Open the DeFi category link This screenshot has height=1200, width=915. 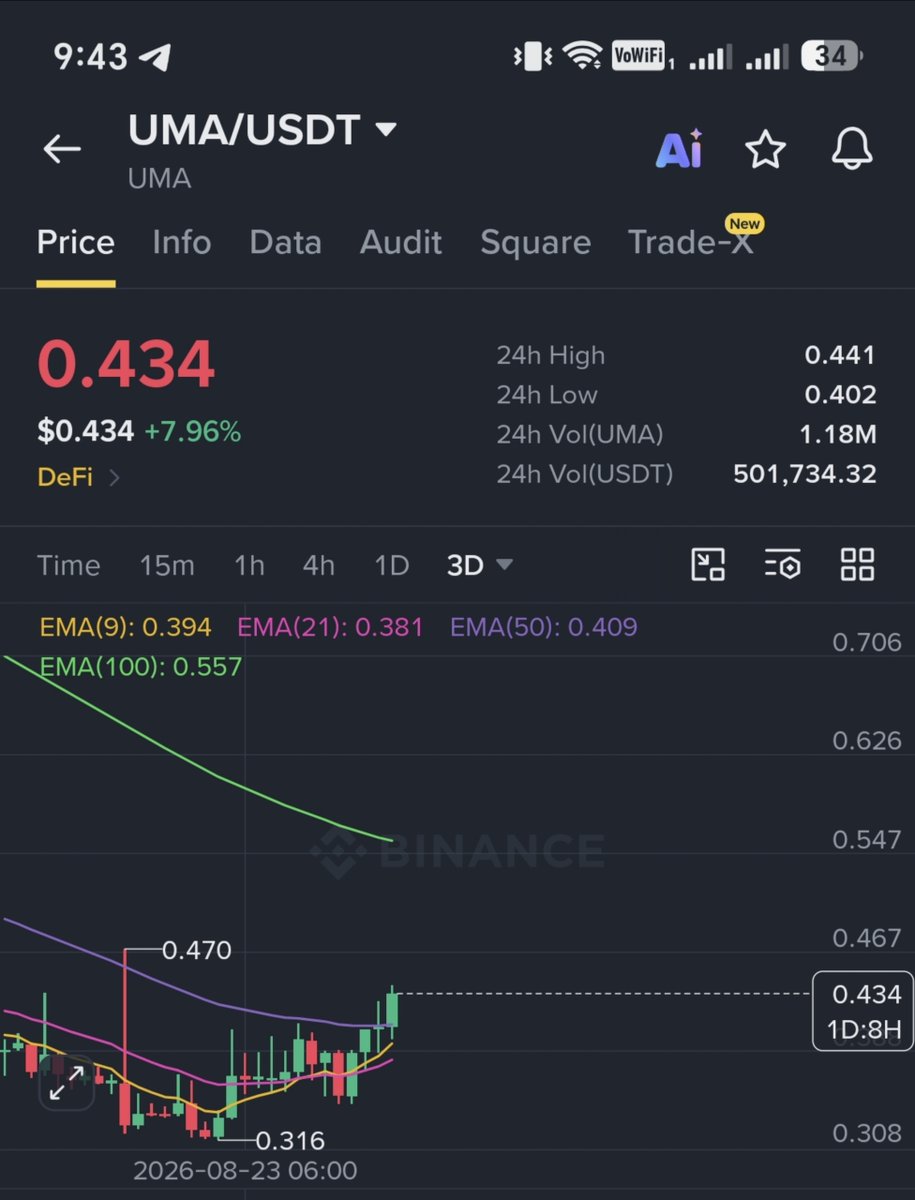(78, 477)
